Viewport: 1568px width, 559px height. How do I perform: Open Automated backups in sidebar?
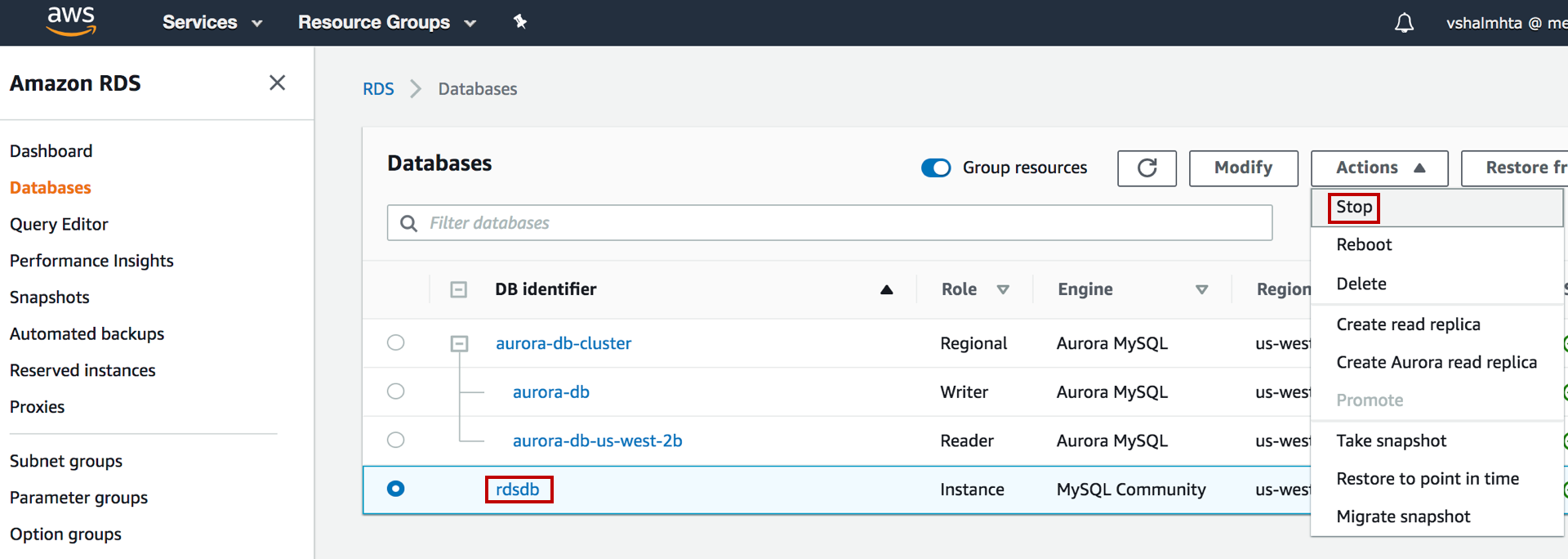pyautogui.click(x=87, y=333)
